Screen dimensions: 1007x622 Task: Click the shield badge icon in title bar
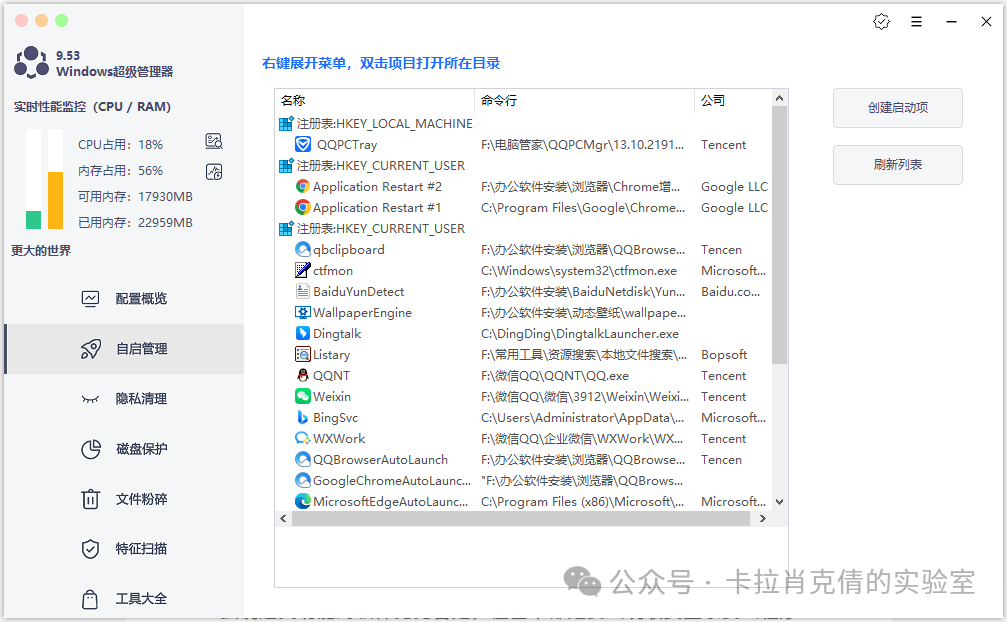881,22
